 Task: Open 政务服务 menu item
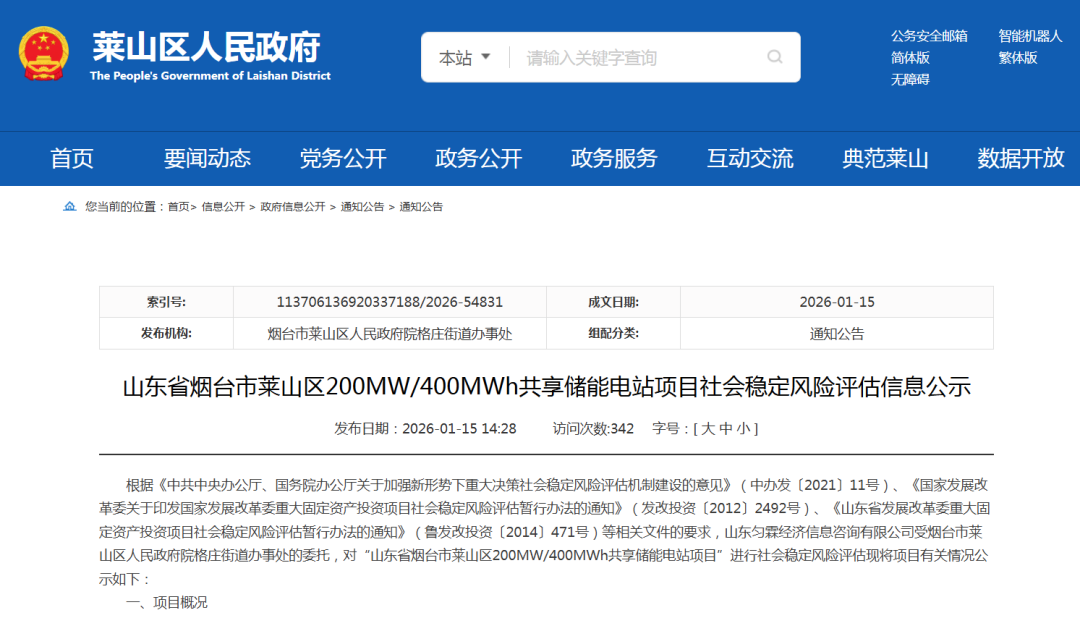pyautogui.click(x=614, y=158)
